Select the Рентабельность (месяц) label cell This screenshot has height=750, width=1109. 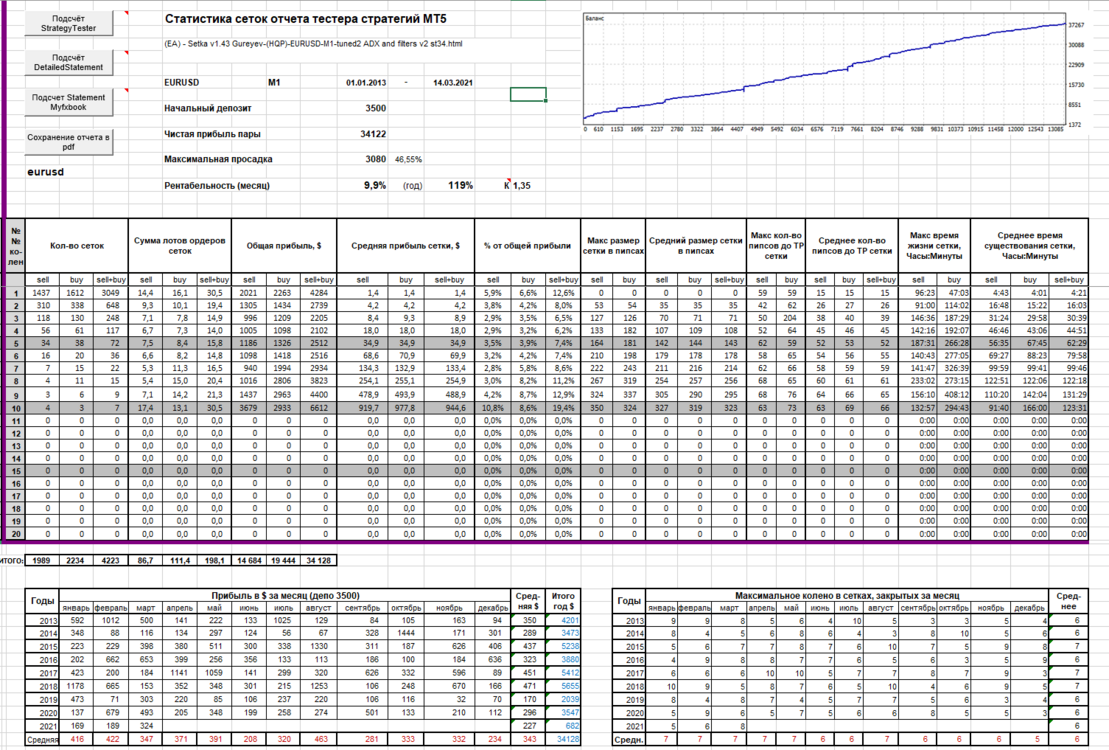click(x=217, y=185)
